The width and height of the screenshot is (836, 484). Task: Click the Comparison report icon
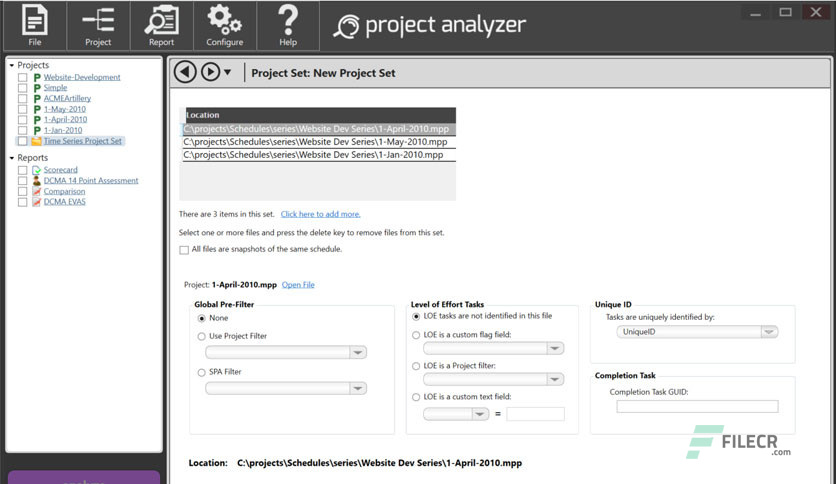coord(36,191)
